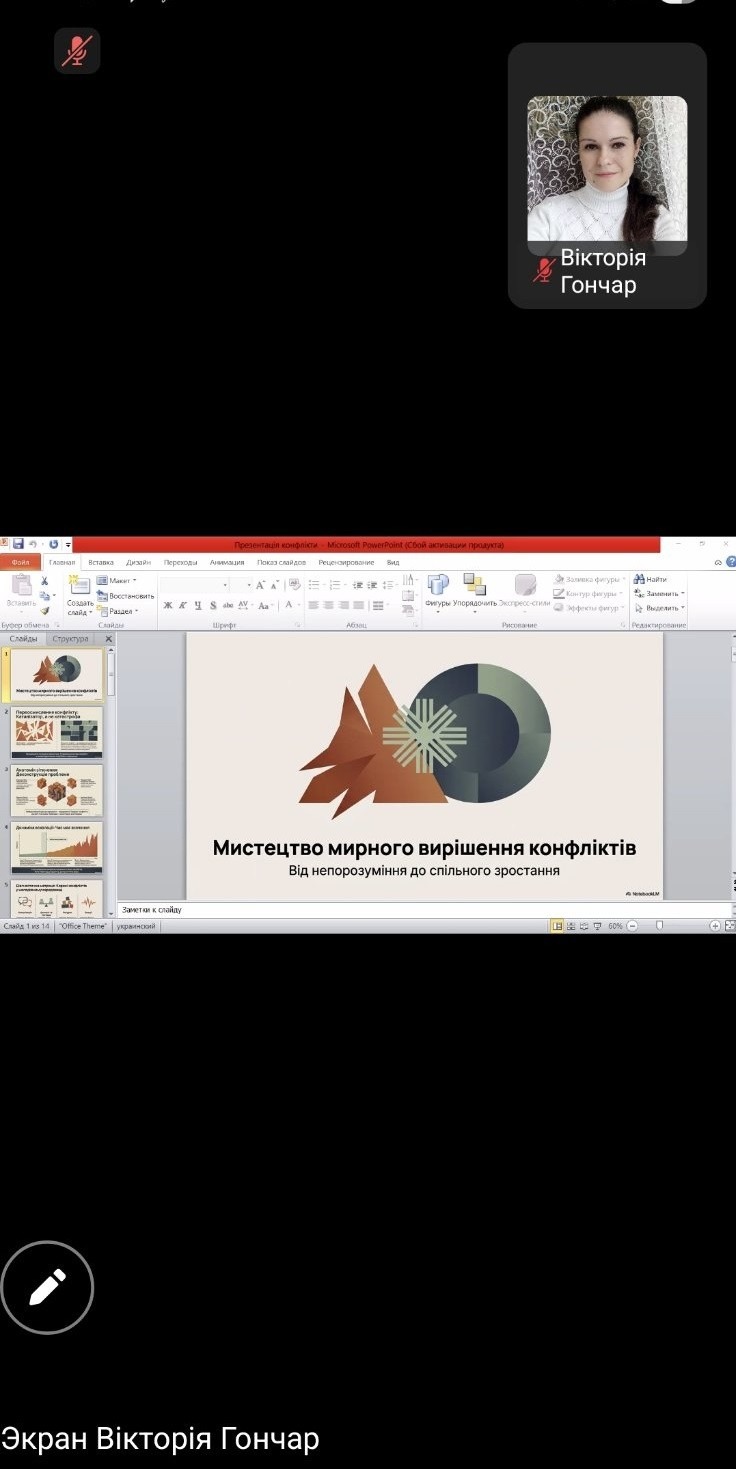Screen dimensions: 736x1469
Task: Click the Найти find button
Action: tap(651, 579)
